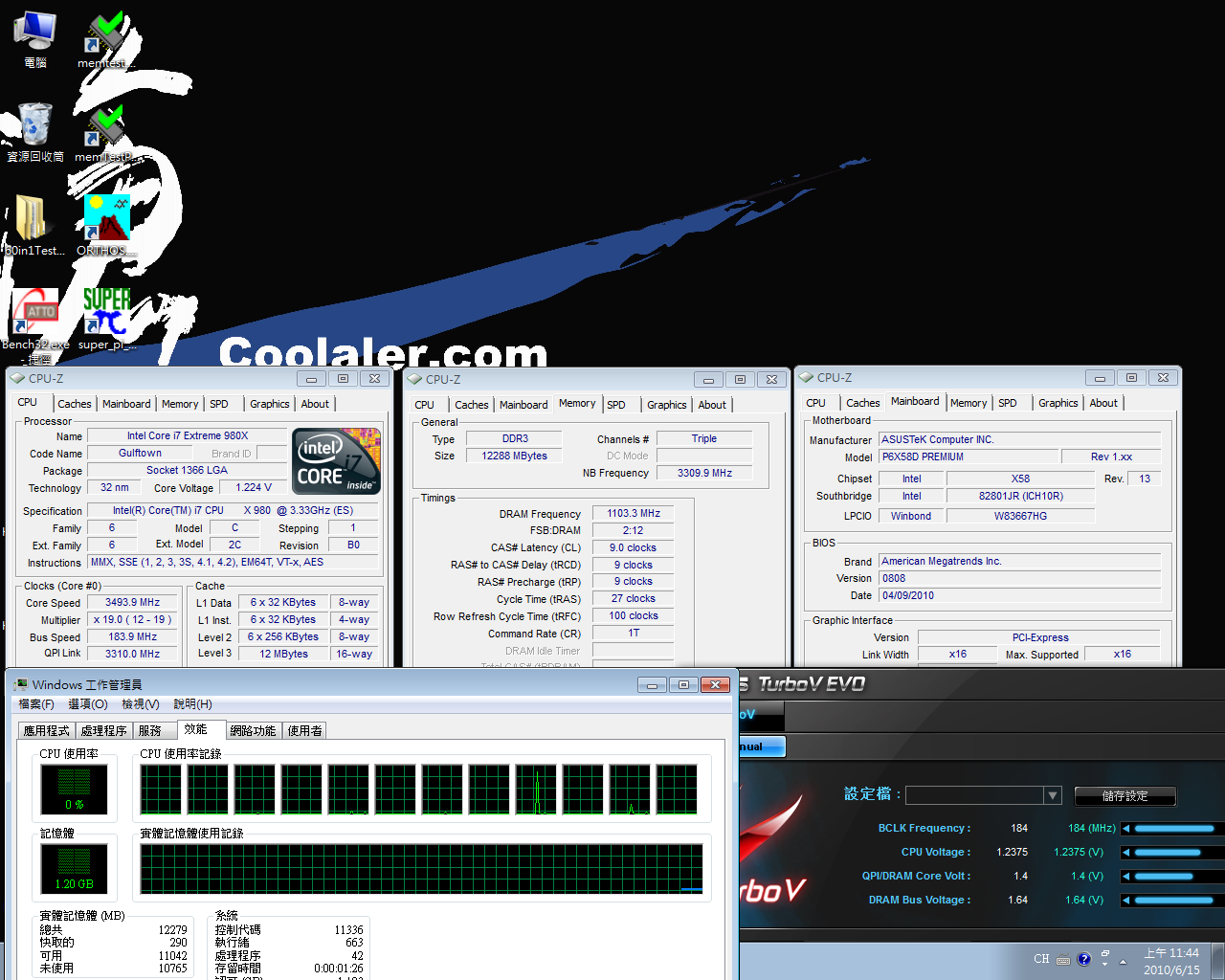Open Memory tab in the leftmost CPU-Z window
Screen dimensions: 1225x980
click(x=180, y=404)
